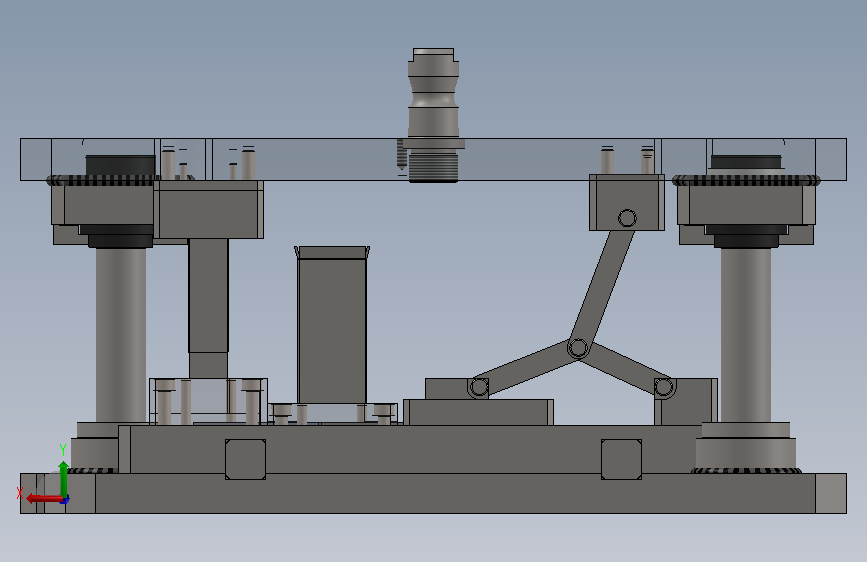This screenshot has width=867, height=562.
Task: Select the center pivot pin of linkage
Action: 578,348
